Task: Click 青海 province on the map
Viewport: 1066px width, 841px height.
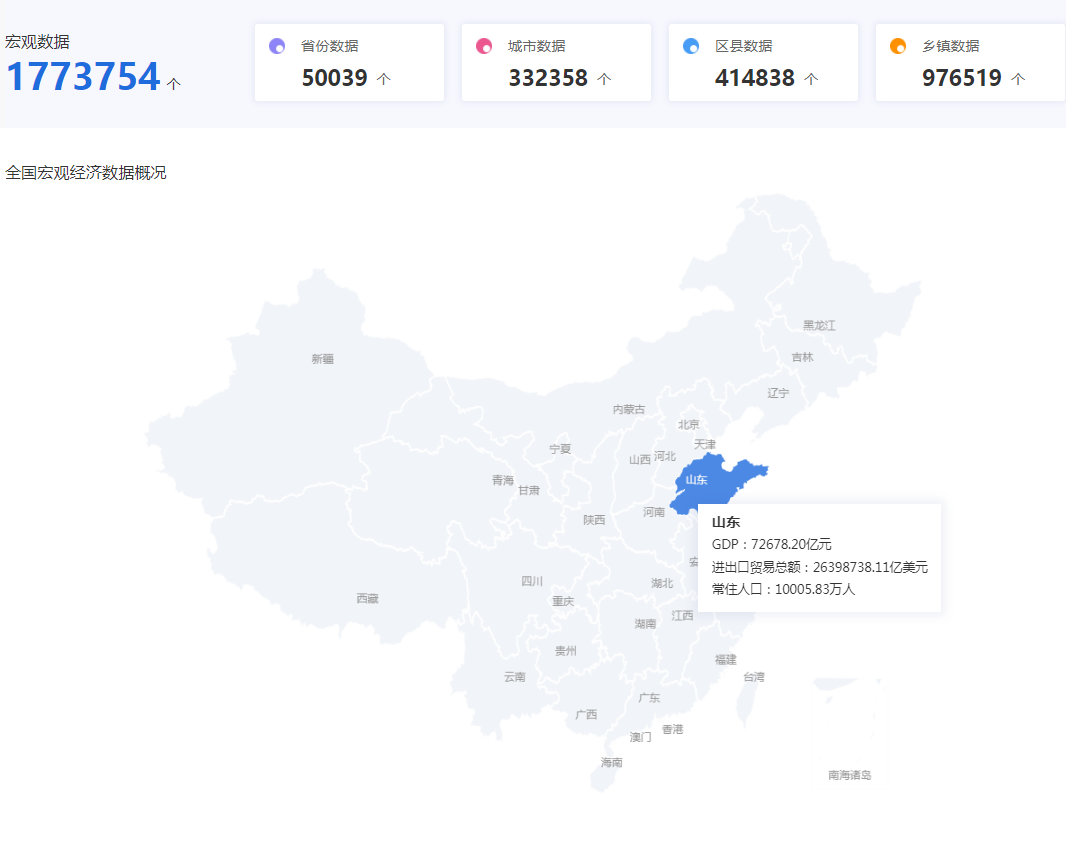Action: point(502,480)
